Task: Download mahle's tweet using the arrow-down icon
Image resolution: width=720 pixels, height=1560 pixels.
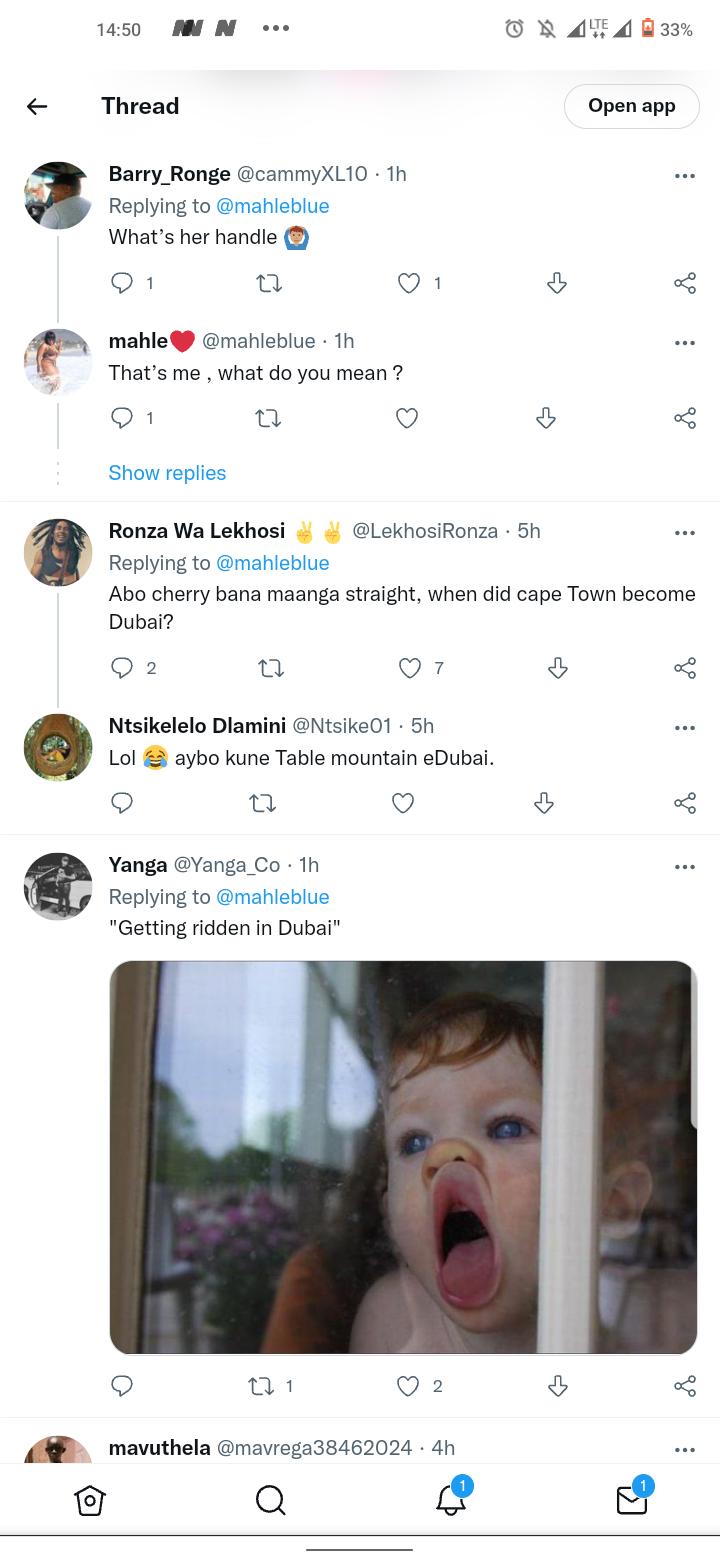Action: (546, 418)
